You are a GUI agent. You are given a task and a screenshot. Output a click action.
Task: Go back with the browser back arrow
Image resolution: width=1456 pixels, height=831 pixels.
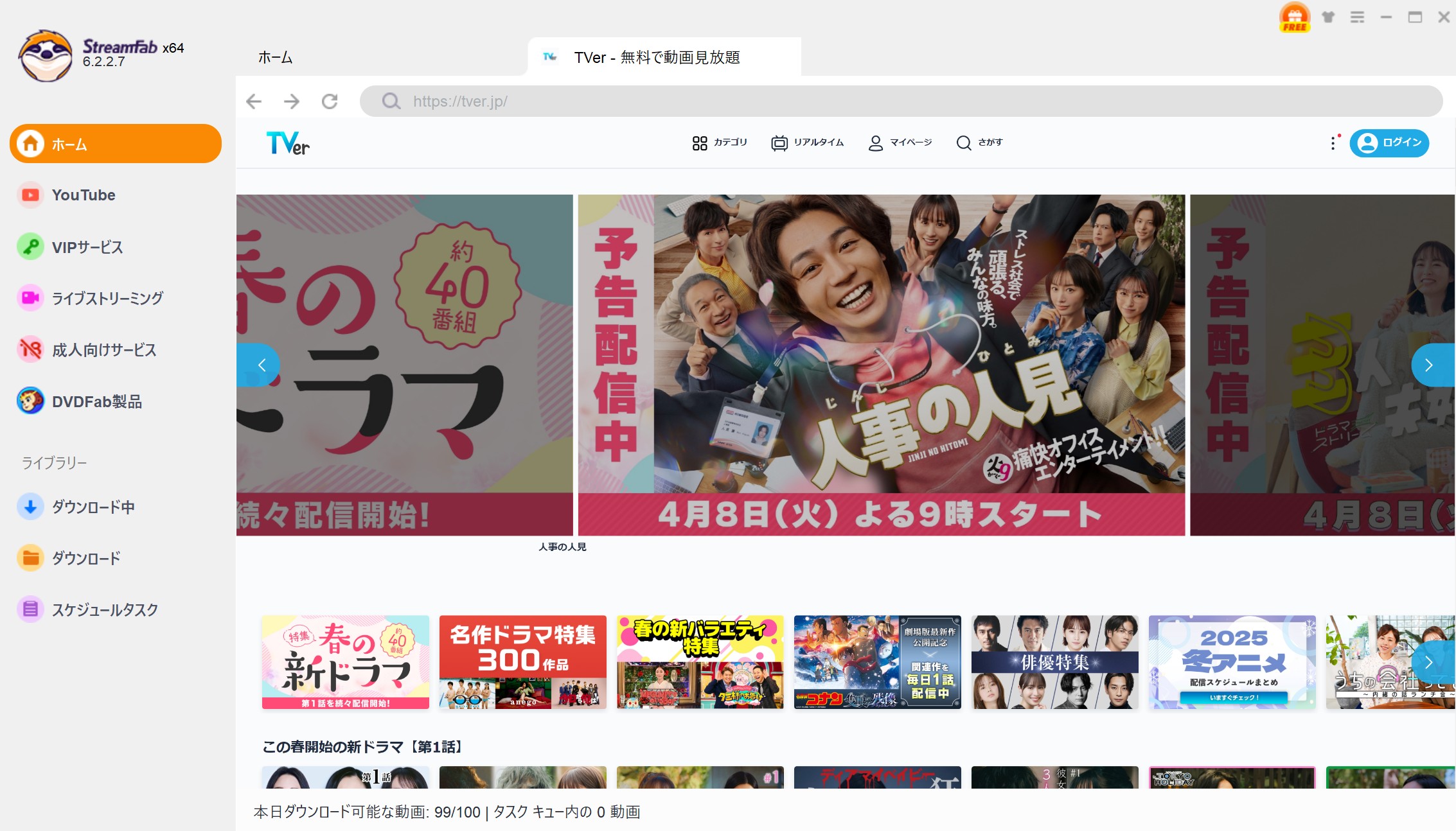(254, 101)
